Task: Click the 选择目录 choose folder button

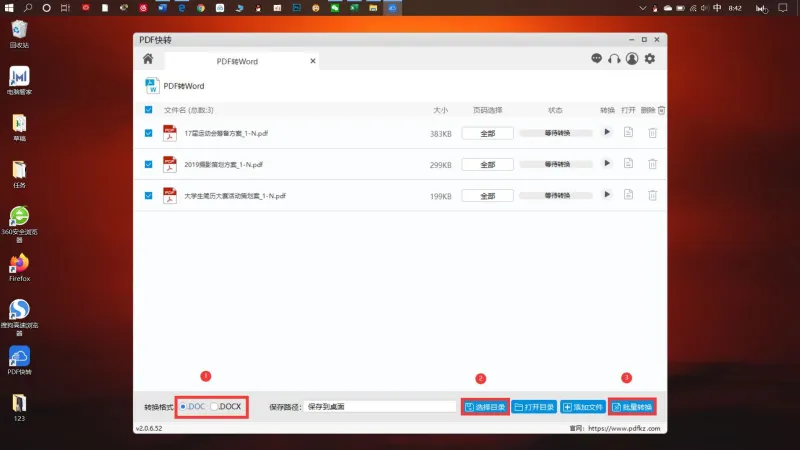Action: pos(485,407)
